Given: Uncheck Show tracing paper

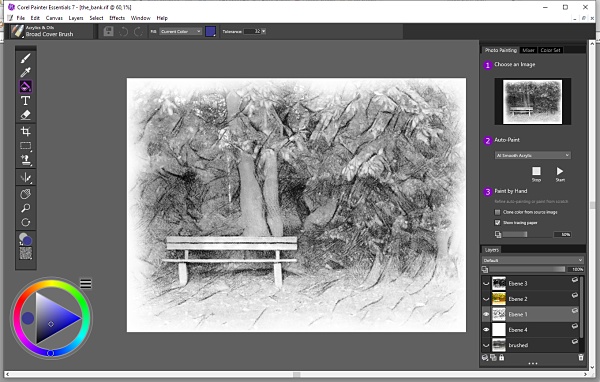Looking at the screenshot, I should pos(497,222).
